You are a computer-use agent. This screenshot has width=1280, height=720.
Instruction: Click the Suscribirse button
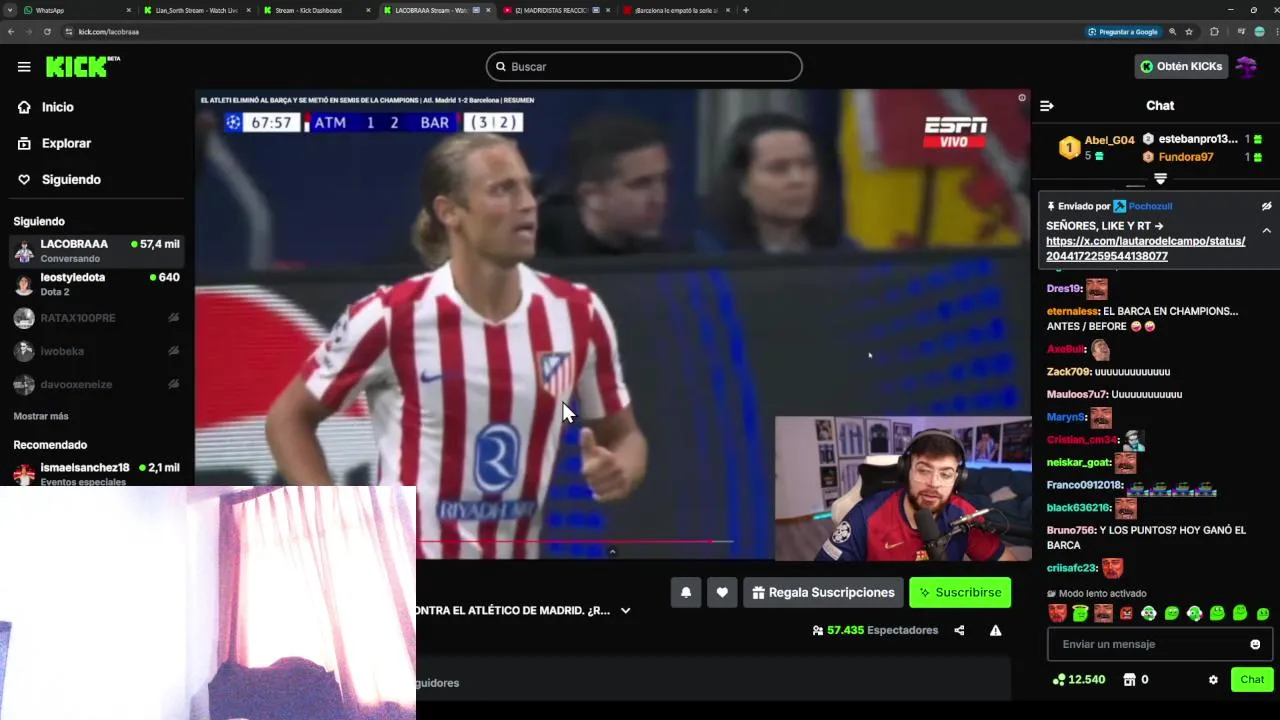tap(960, 592)
